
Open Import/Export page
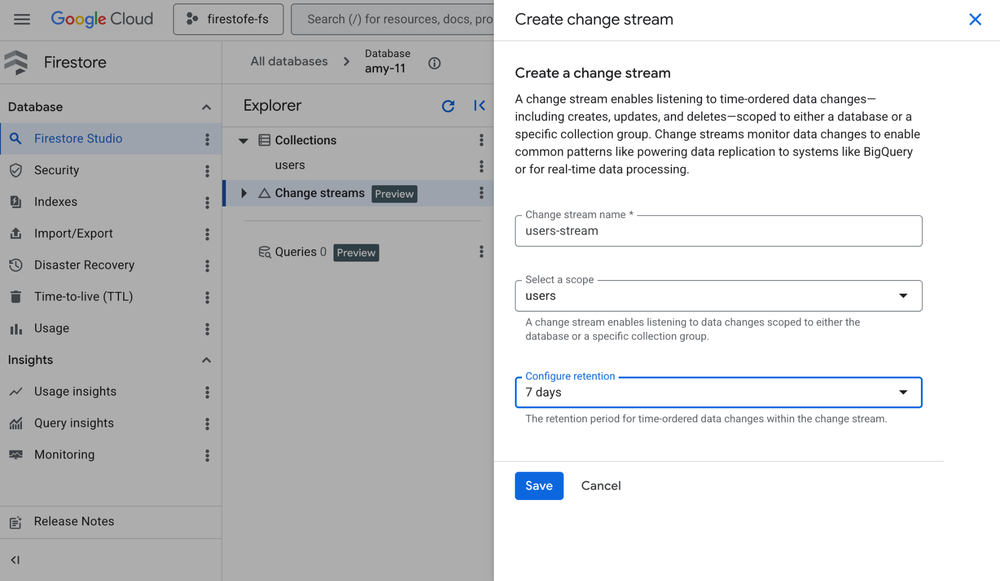click(73, 233)
